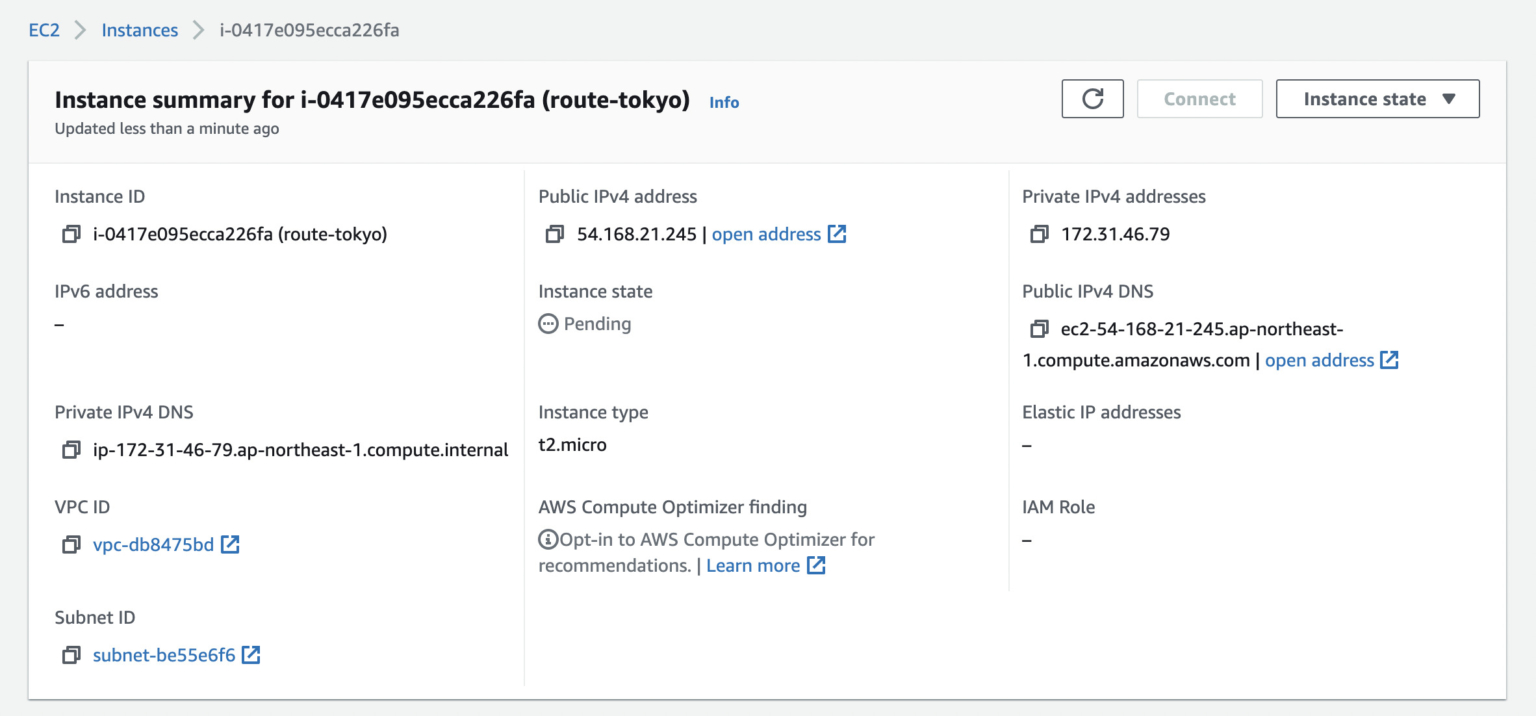1536x716 pixels.
Task: Copy the Private IPv4 address
Action: coord(1039,235)
